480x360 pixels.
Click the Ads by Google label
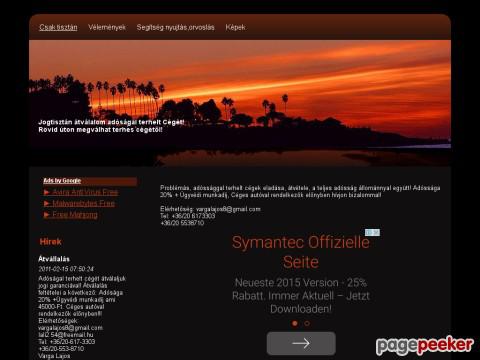[62, 181]
